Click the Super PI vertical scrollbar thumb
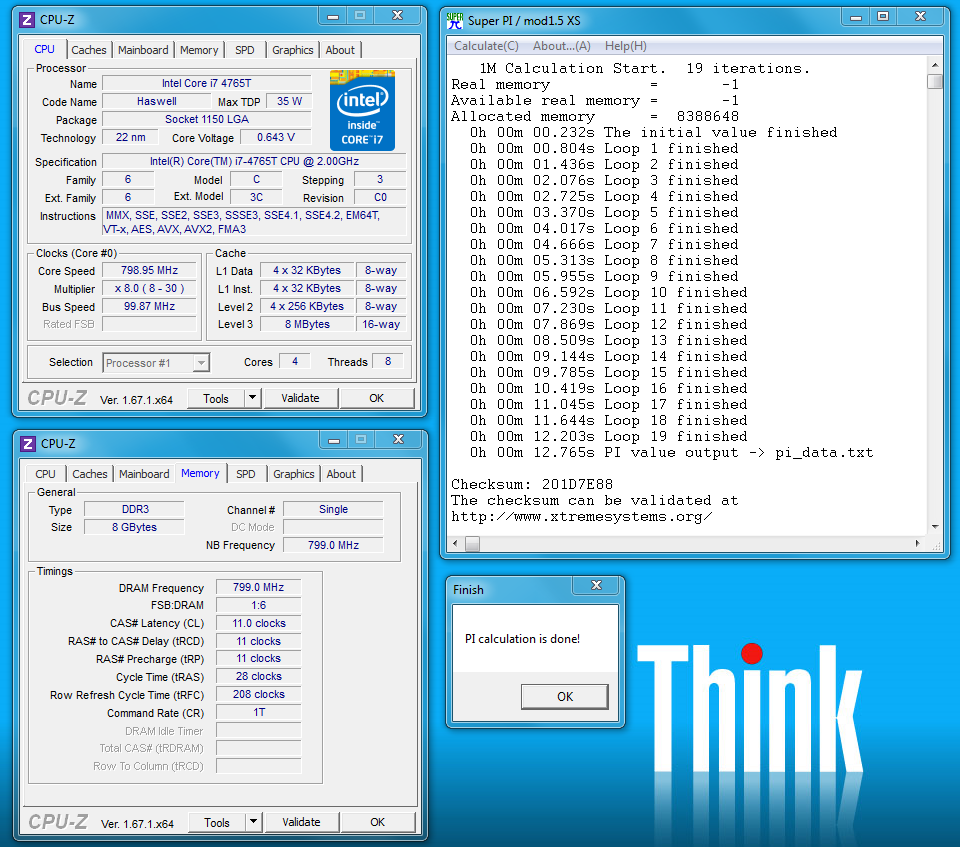Screen dimensions: 960x847 coord(934,81)
